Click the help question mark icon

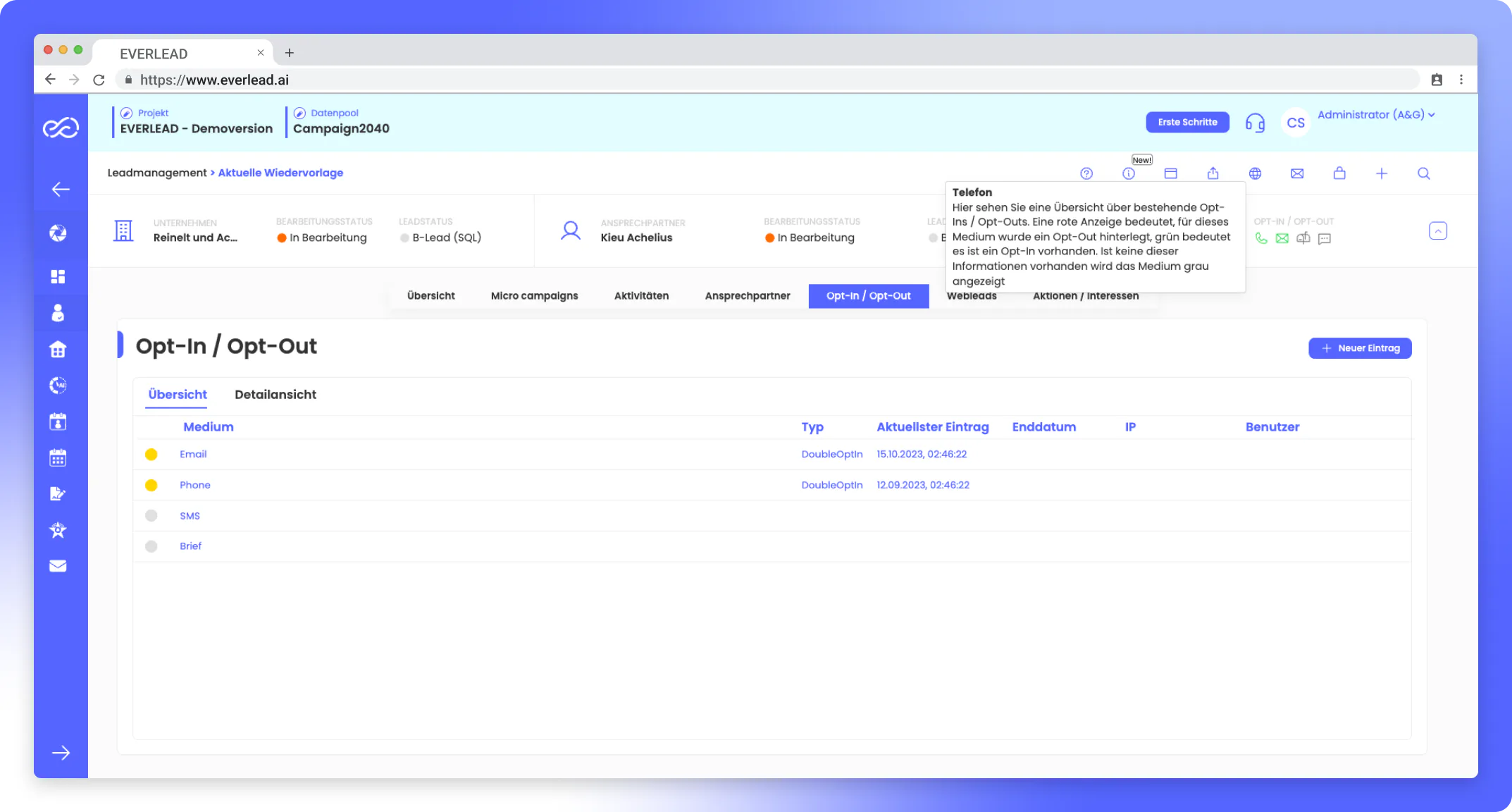(x=1086, y=173)
